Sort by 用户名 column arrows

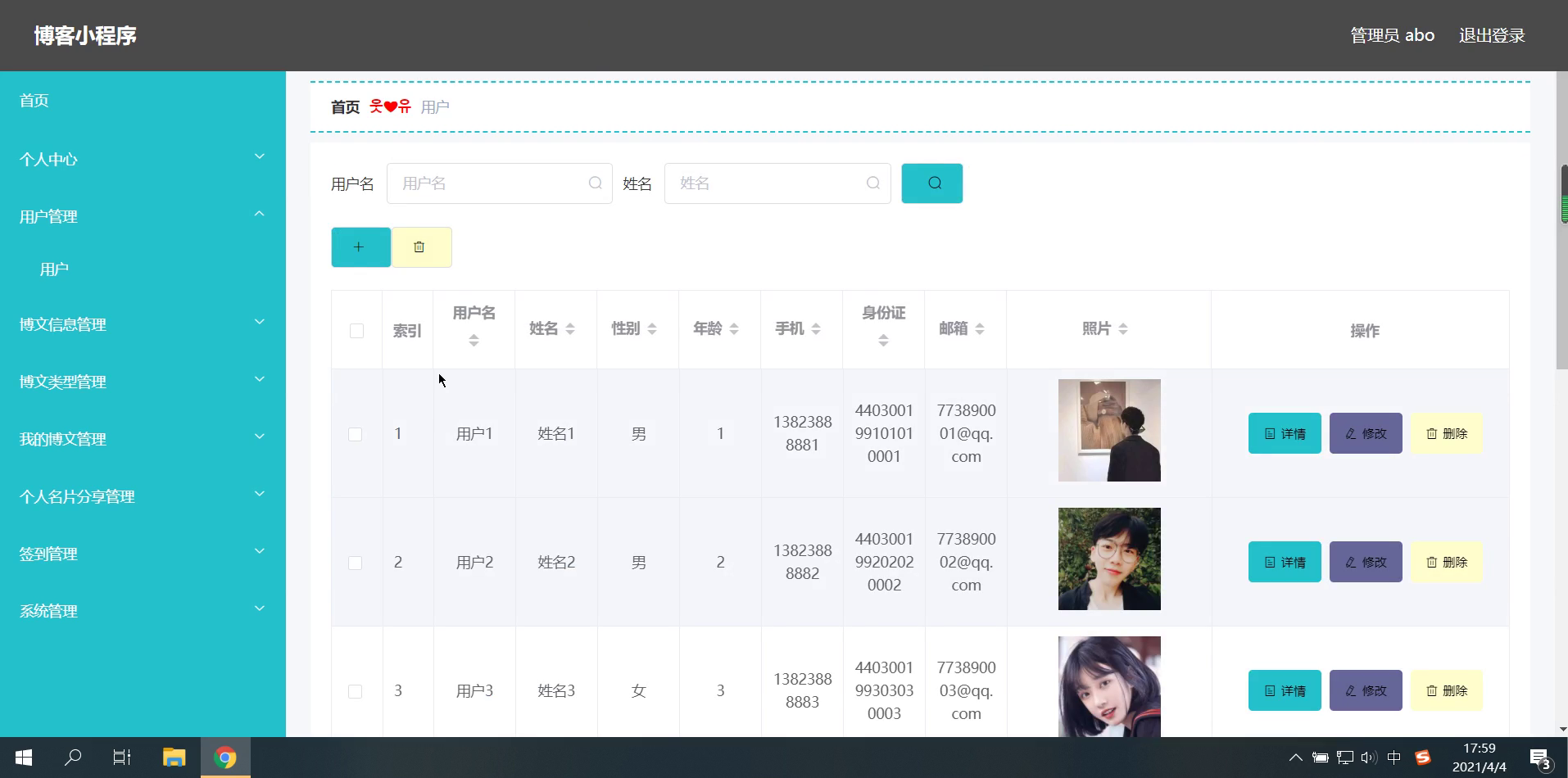pyautogui.click(x=474, y=341)
